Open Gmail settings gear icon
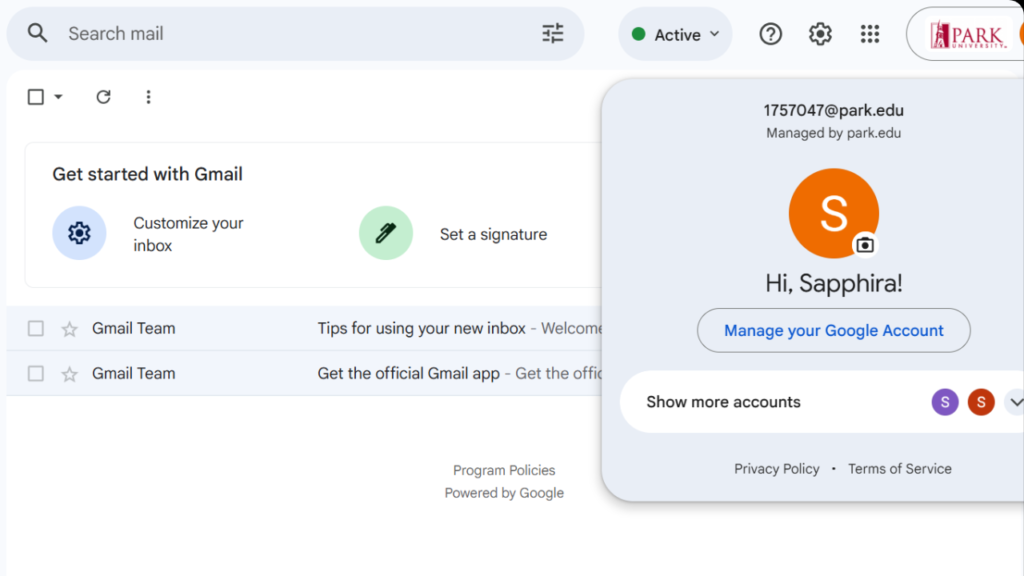1024x576 pixels. coord(820,33)
